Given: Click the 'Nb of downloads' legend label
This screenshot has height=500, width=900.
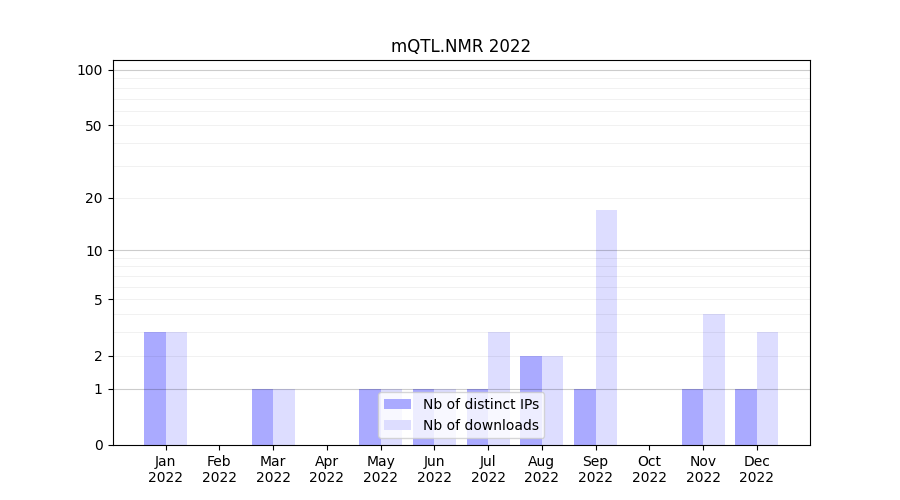Looking at the screenshot, I should [x=480, y=425].
